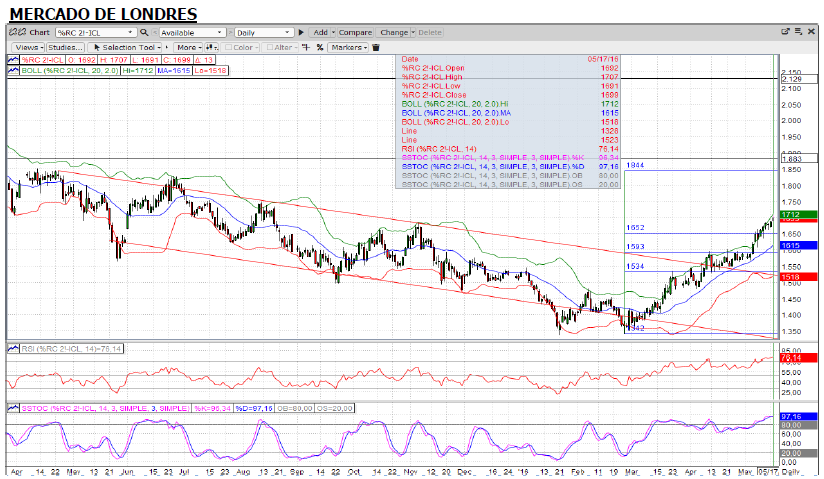Open the More dropdown
The image size is (824, 479).
click(x=187, y=47)
